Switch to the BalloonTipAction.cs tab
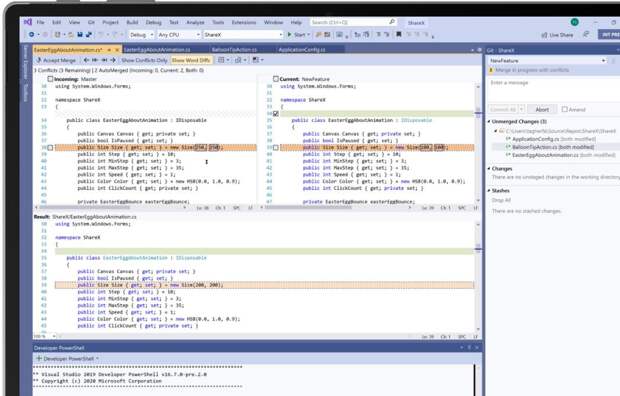620x396 pixels. point(234,50)
